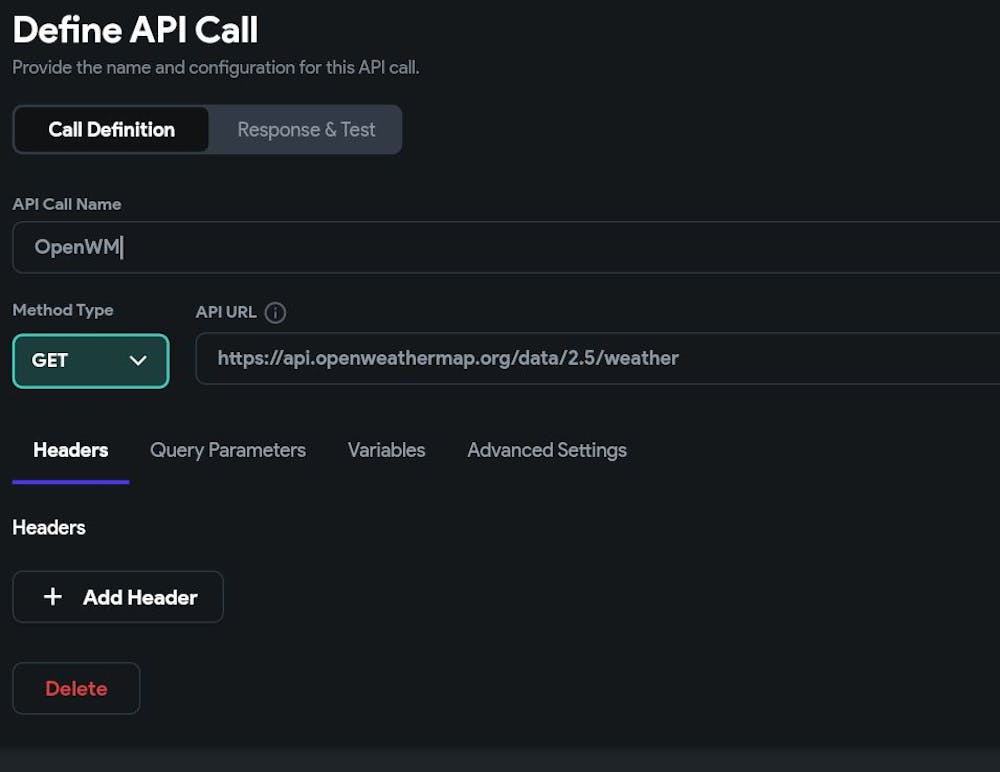The height and width of the screenshot is (772, 1000).
Task: Click the red Delete button
Action: pos(76,688)
